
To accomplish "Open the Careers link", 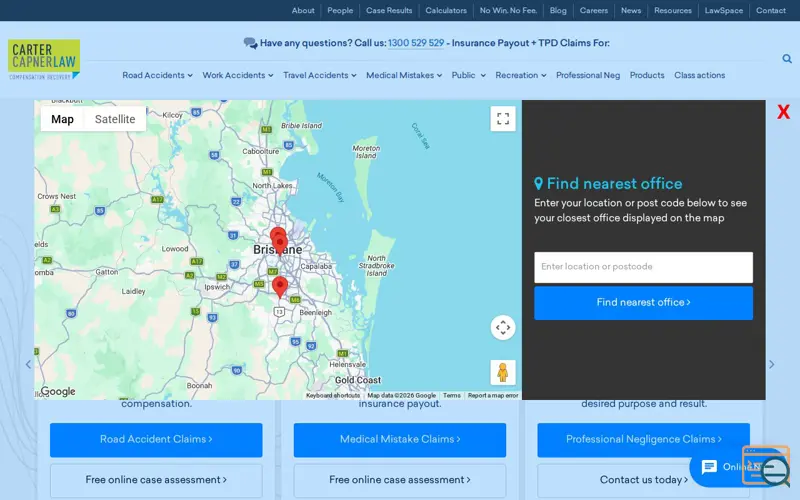I will click(593, 10).
